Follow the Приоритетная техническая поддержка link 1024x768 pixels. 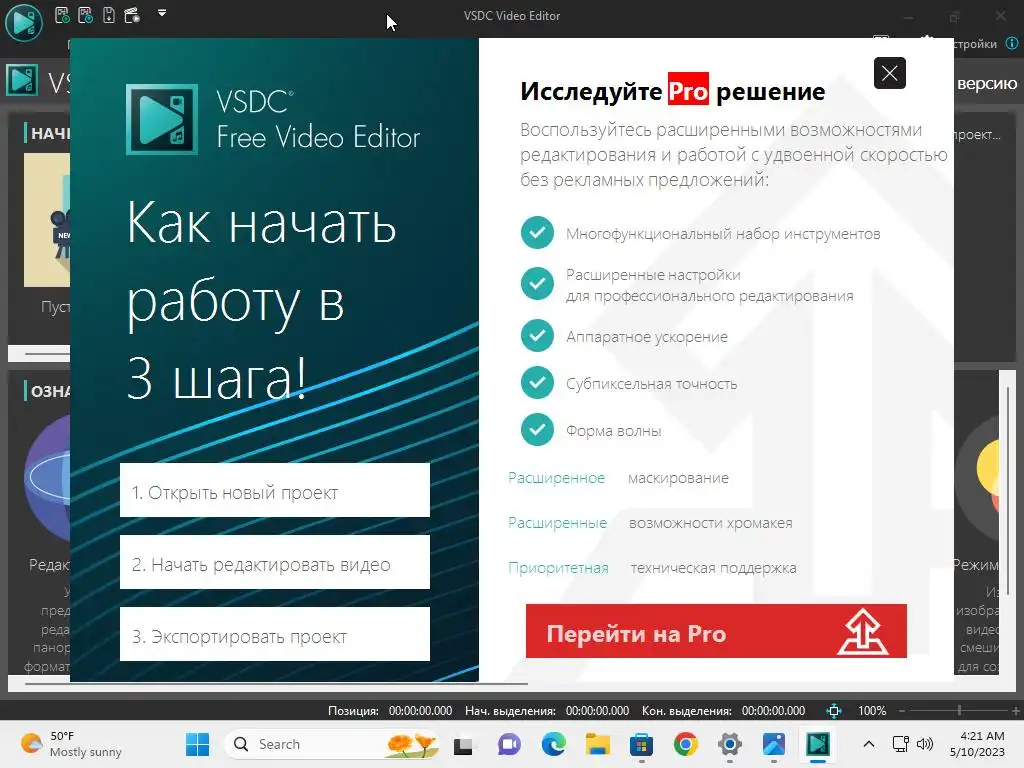coord(652,568)
